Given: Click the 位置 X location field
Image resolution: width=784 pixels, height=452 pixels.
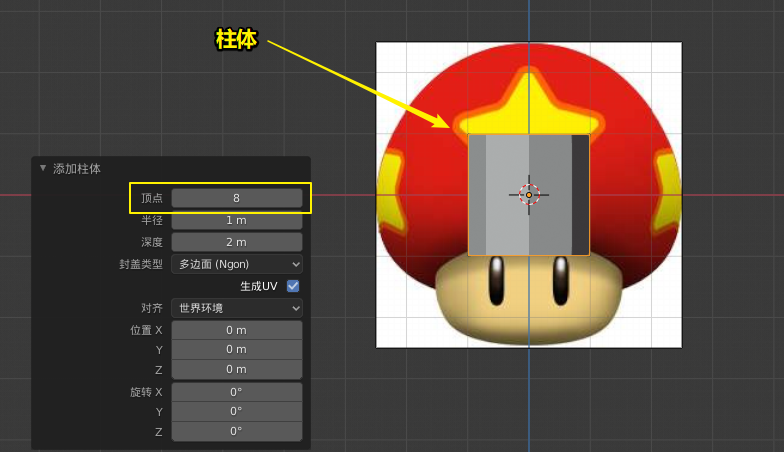Looking at the screenshot, I should tap(236, 330).
